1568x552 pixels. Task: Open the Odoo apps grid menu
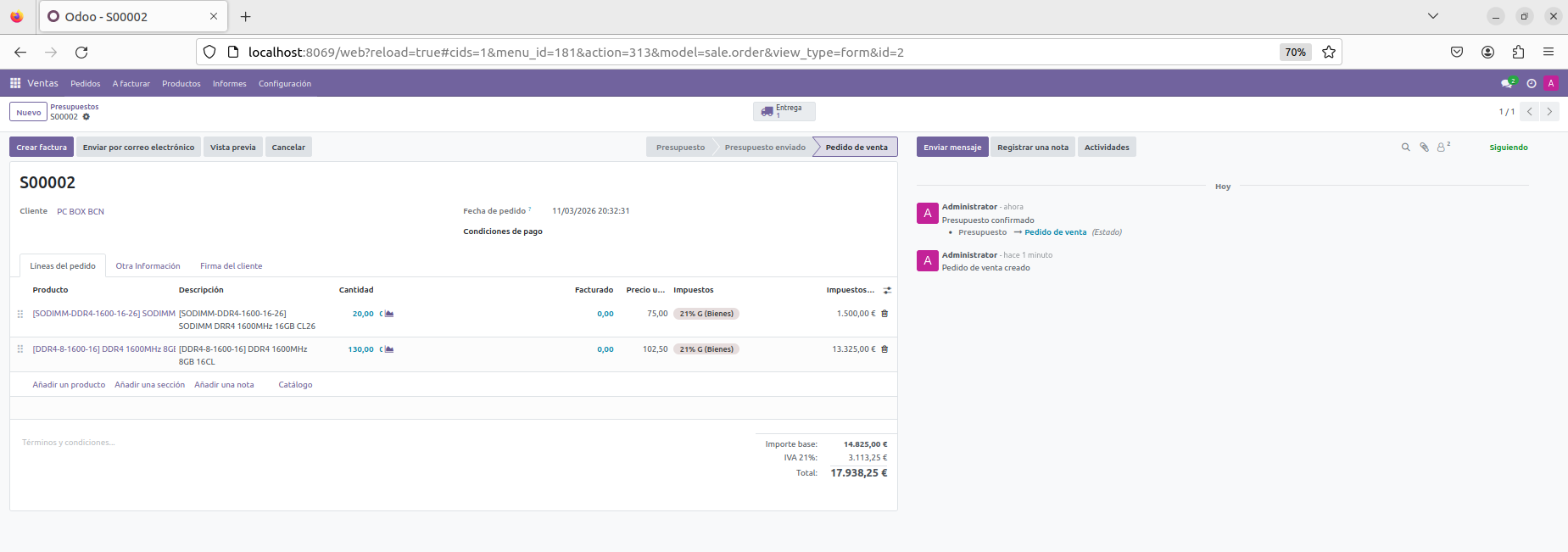point(15,83)
